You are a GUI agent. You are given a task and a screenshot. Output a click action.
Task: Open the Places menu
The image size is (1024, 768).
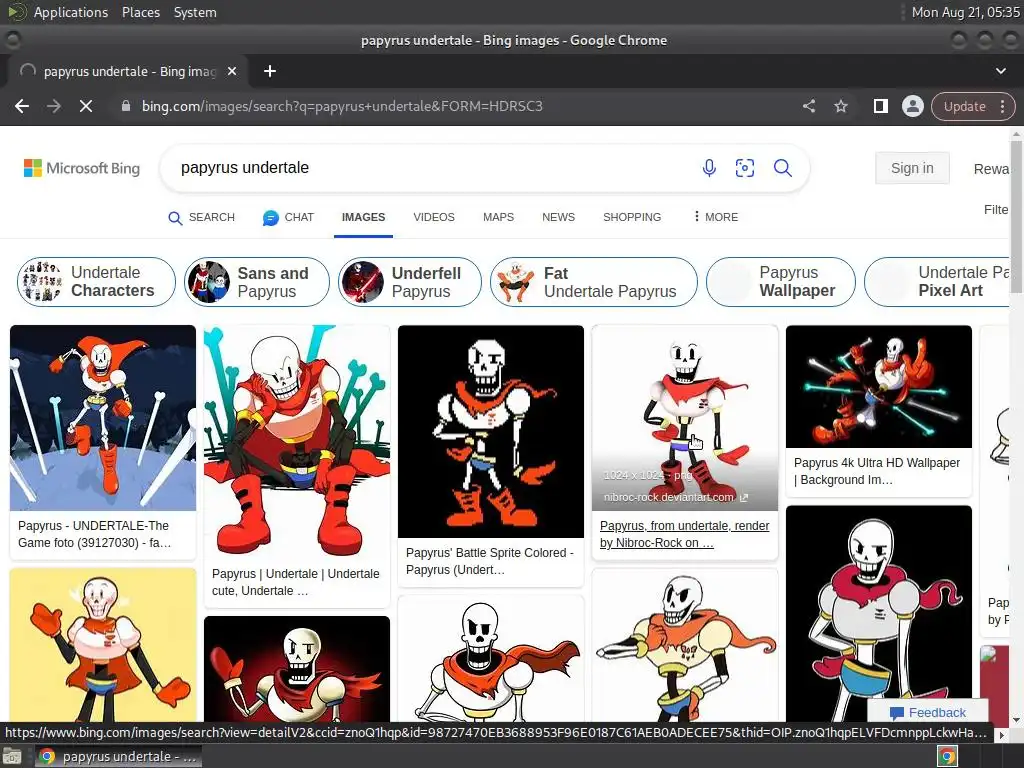(x=140, y=12)
